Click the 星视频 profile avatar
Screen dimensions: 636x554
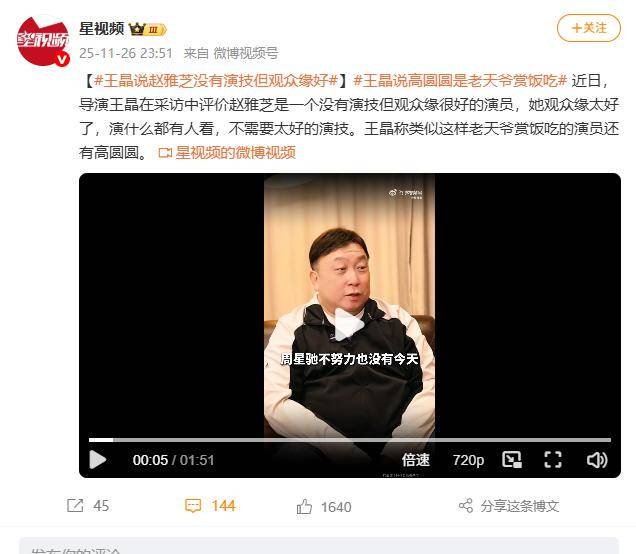coord(43,41)
